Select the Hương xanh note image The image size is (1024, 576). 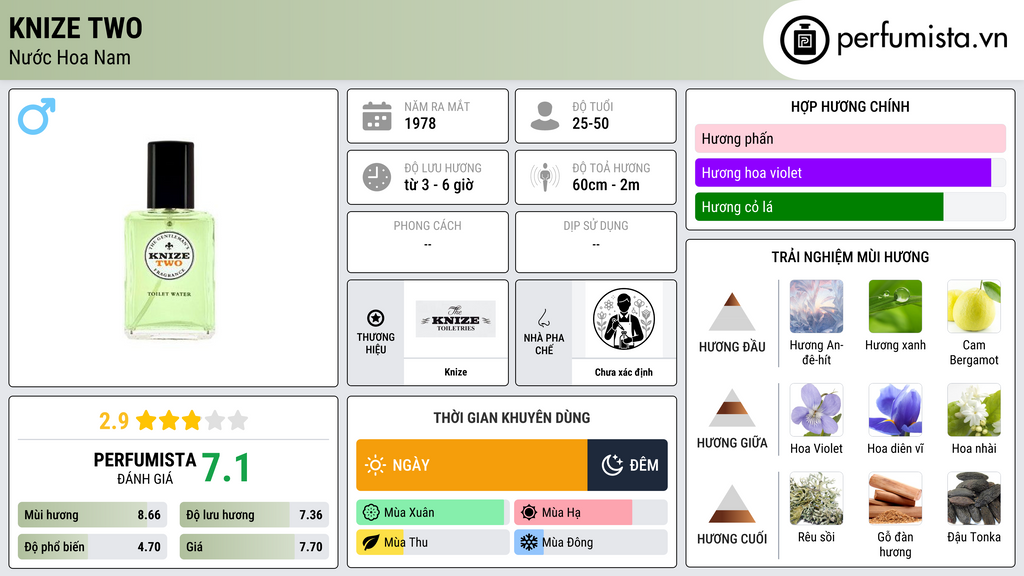895,306
